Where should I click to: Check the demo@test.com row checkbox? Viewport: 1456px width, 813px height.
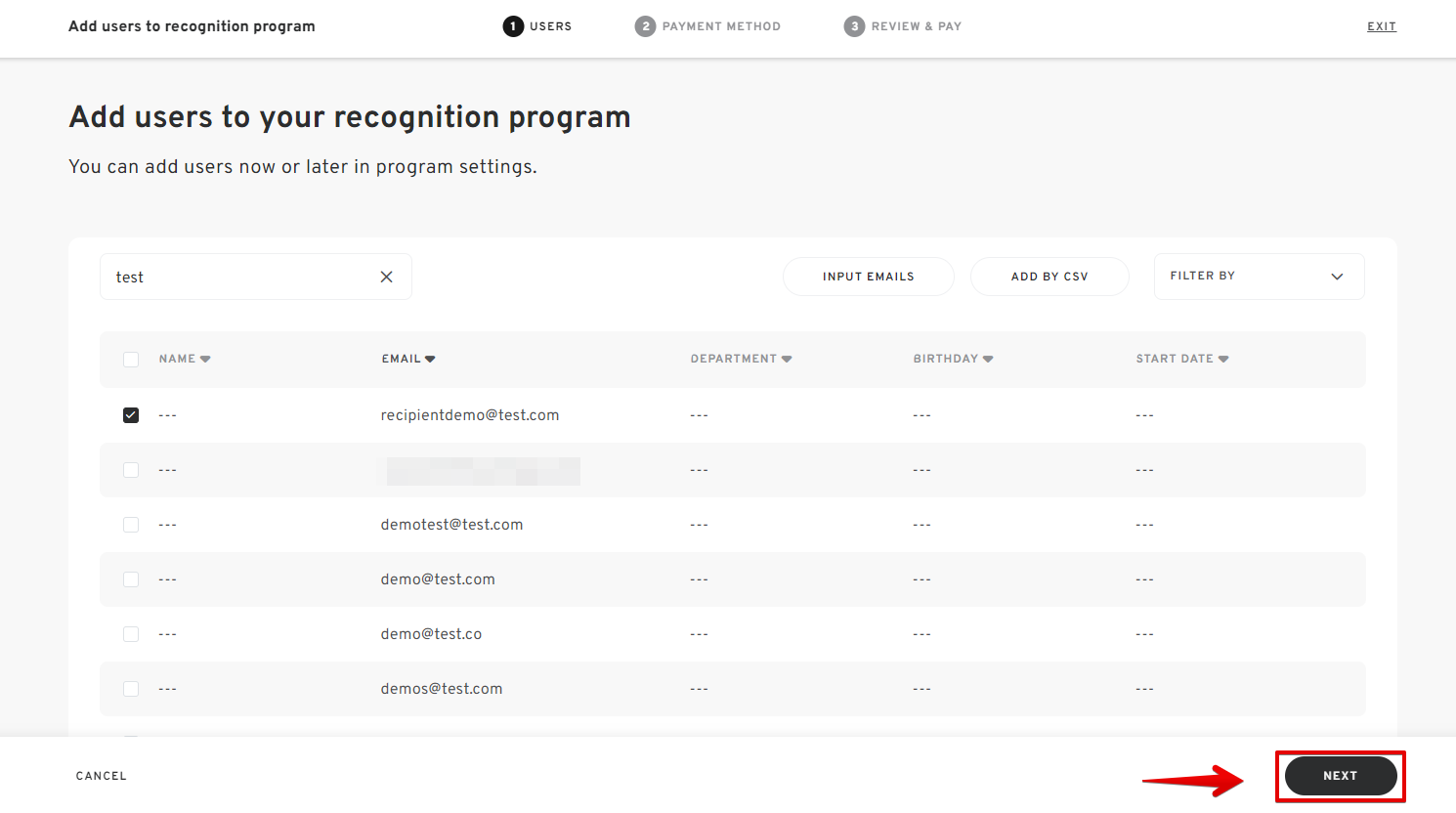coord(131,579)
